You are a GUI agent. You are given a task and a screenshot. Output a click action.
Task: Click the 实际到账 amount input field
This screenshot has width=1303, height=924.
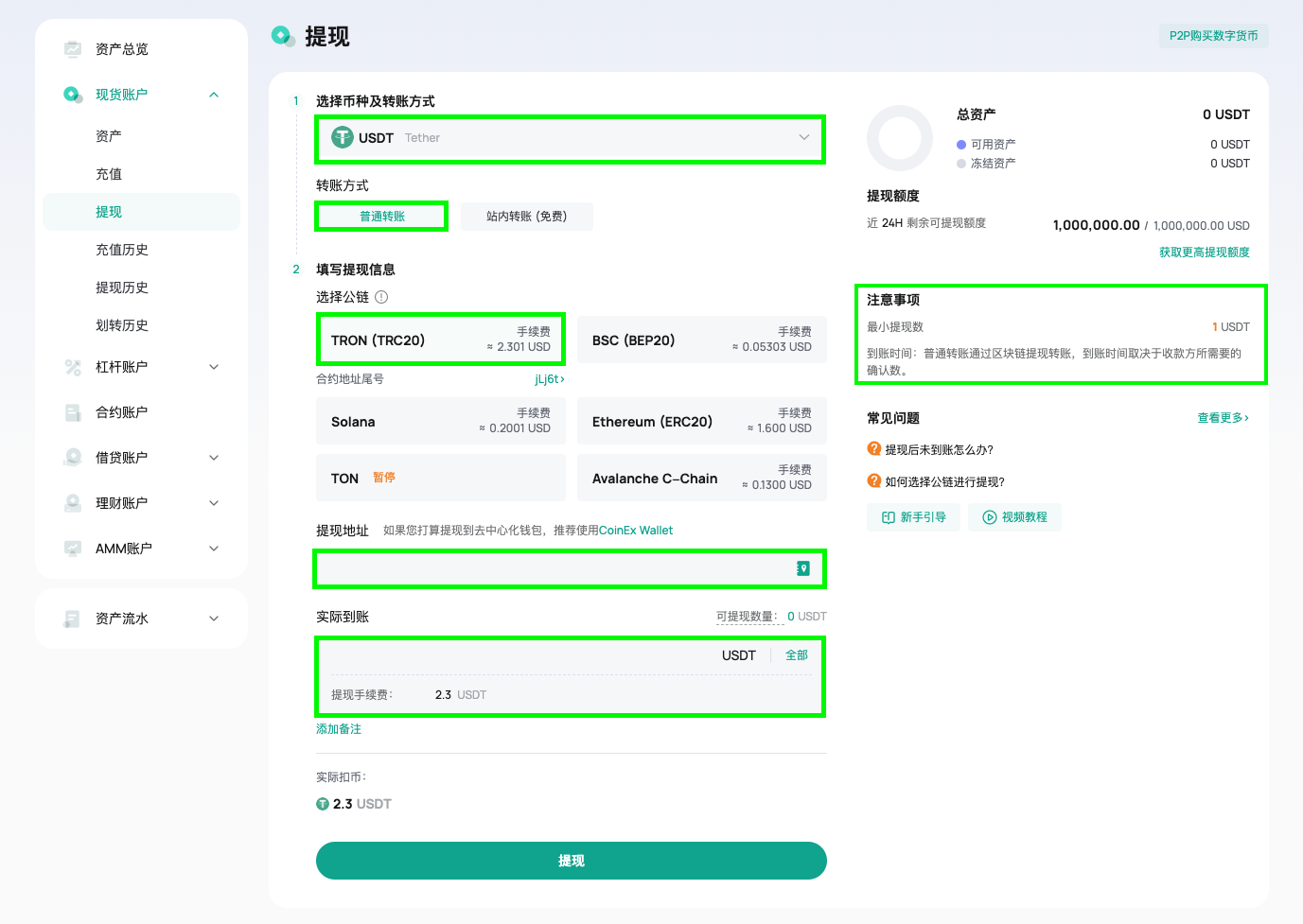click(520, 655)
